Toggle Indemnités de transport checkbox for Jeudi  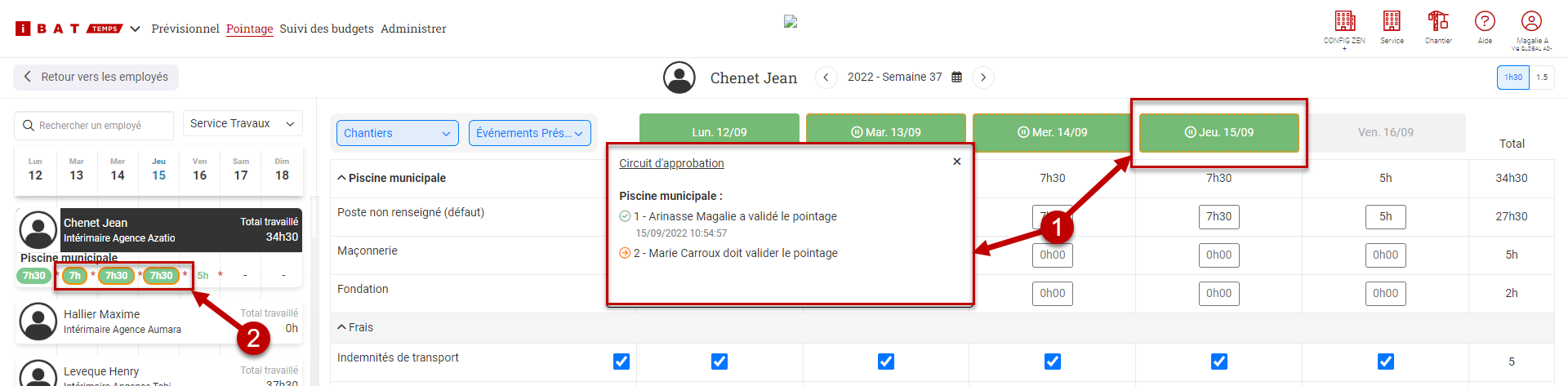point(1219,362)
